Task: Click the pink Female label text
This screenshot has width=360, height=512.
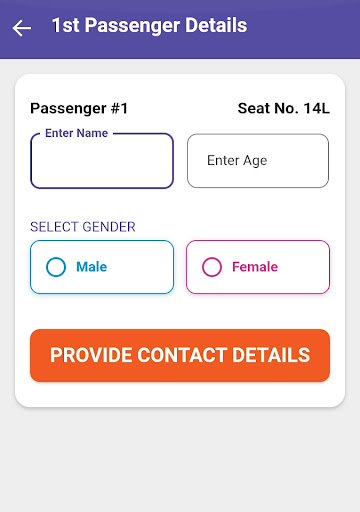Action: pos(255,267)
